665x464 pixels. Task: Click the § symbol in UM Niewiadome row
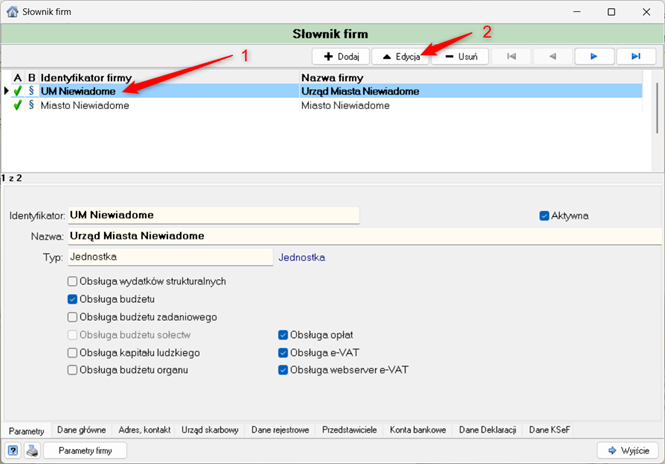pyautogui.click(x=31, y=91)
